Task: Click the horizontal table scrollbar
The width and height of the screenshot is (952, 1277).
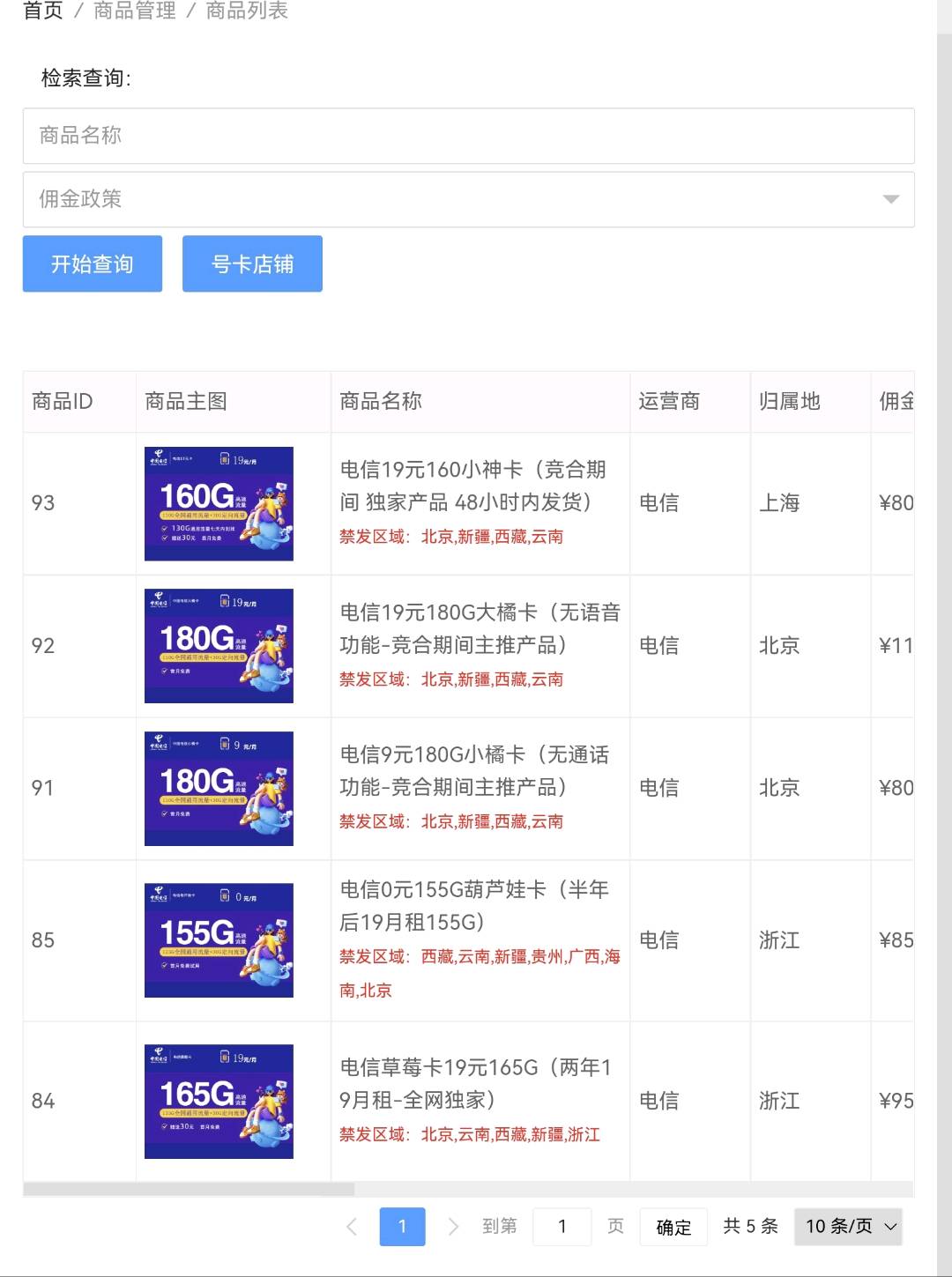Action: 189,1189
